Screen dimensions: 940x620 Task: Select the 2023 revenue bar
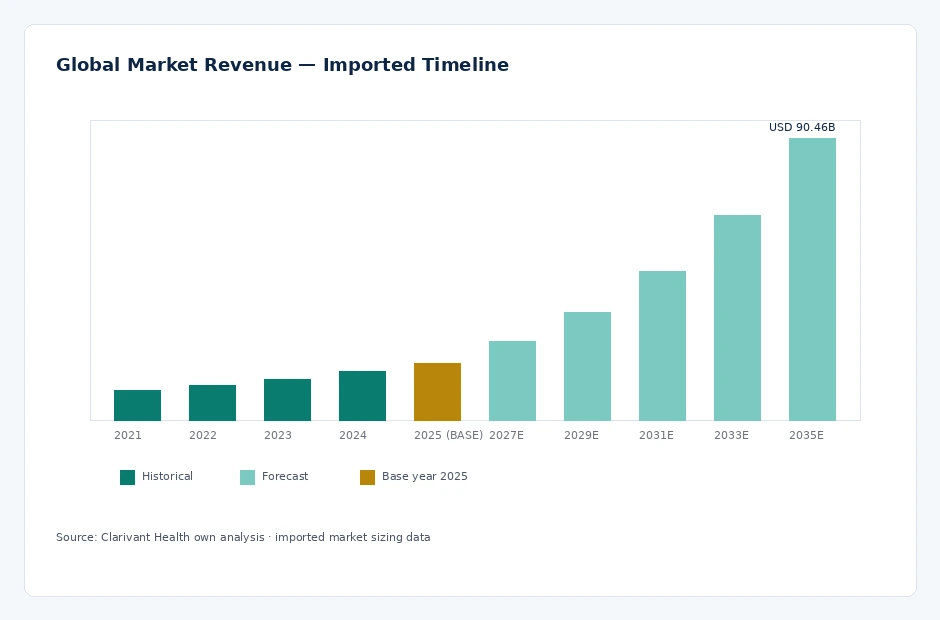point(287,400)
